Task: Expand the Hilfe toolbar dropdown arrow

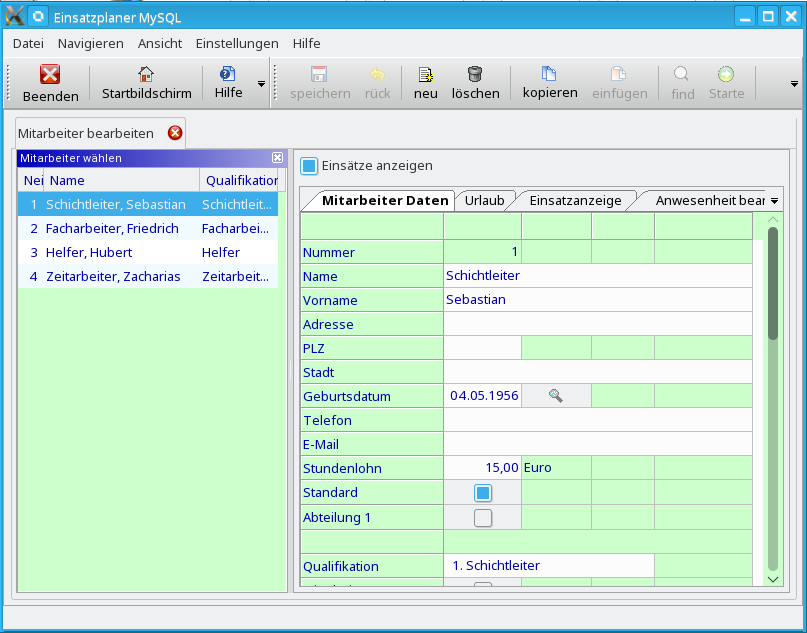Action: pyautogui.click(x=262, y=84)
